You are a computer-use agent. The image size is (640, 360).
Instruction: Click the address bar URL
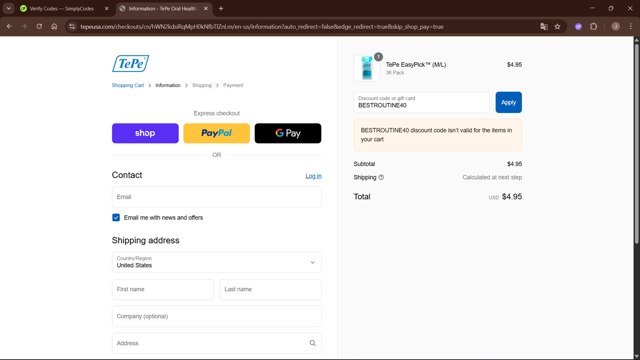pyautogui.click(x=262, y=27)
